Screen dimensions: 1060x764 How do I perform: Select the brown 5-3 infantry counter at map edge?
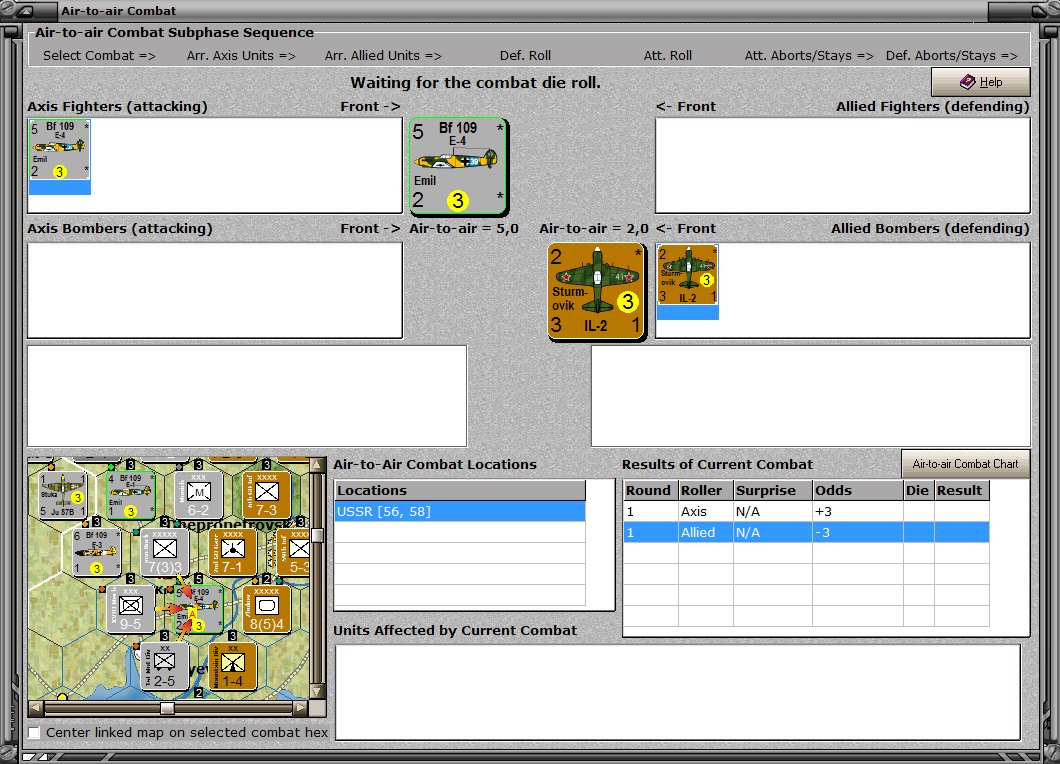click(x=293, y=552)
